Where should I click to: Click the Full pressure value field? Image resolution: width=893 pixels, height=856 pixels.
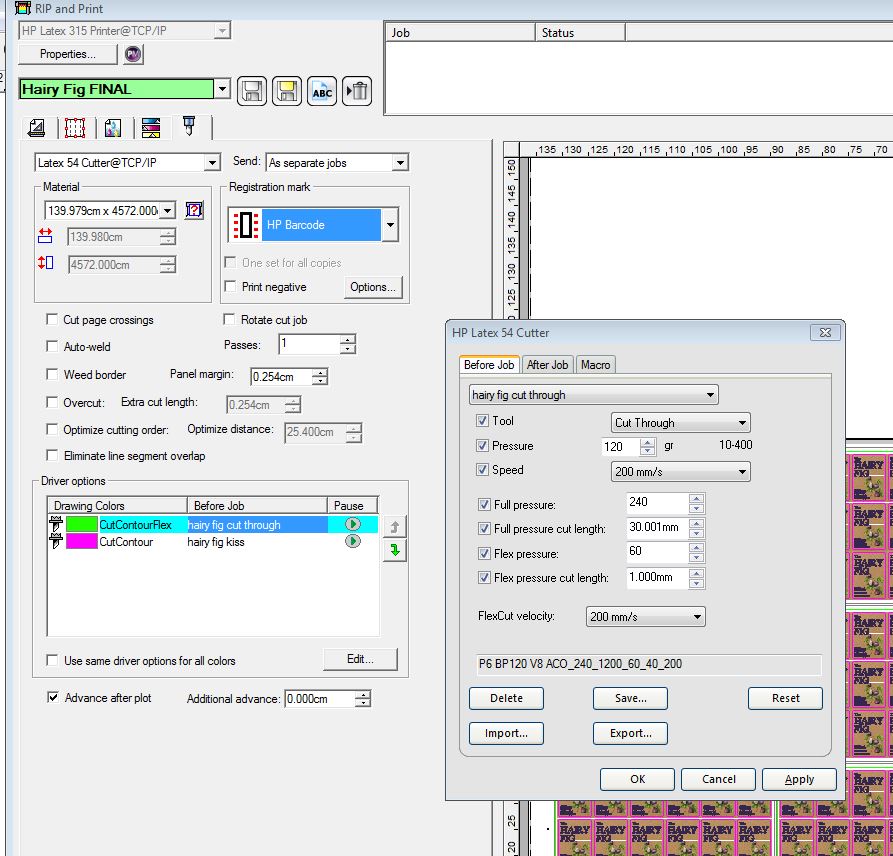(657, 502)
